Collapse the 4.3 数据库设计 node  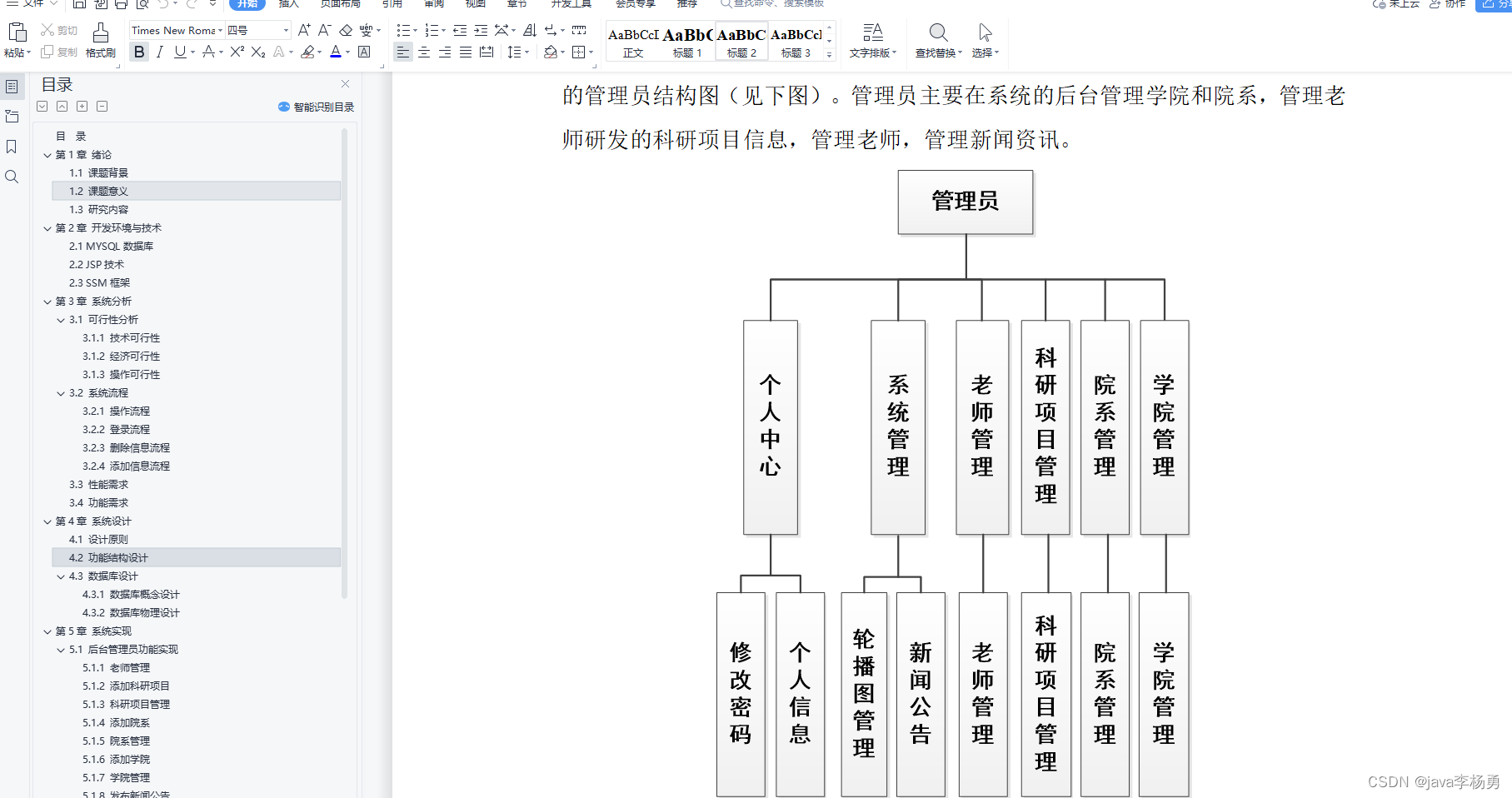[x=61, y=576]
